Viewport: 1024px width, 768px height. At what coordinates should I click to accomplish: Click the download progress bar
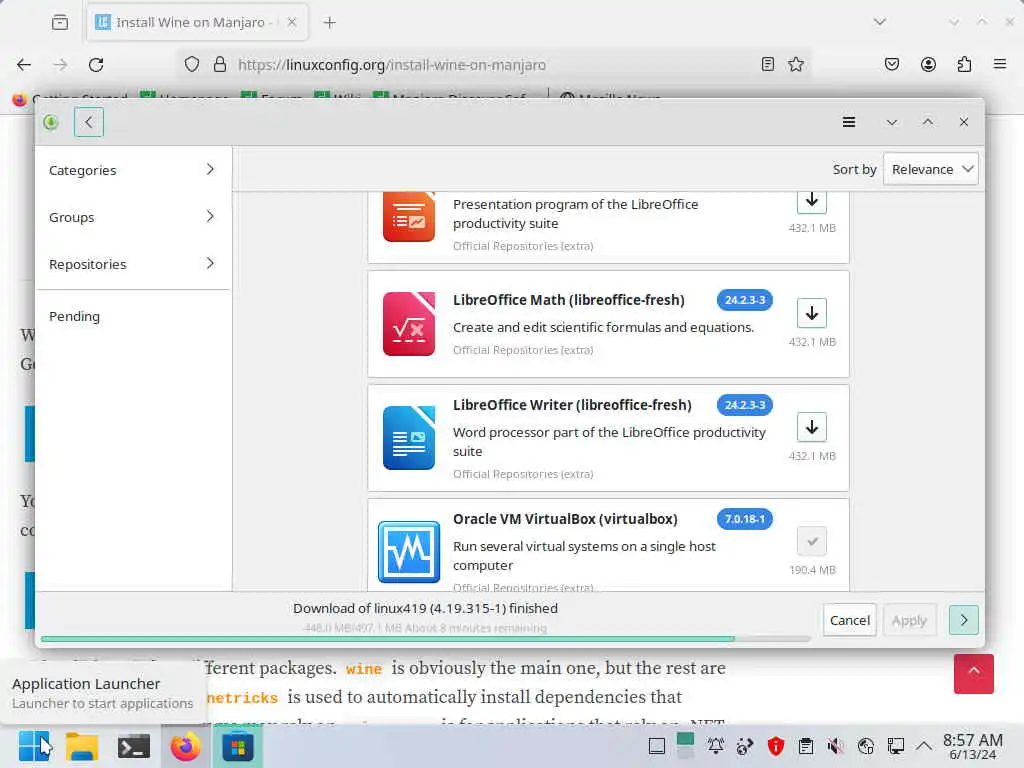tap(426, 639)
